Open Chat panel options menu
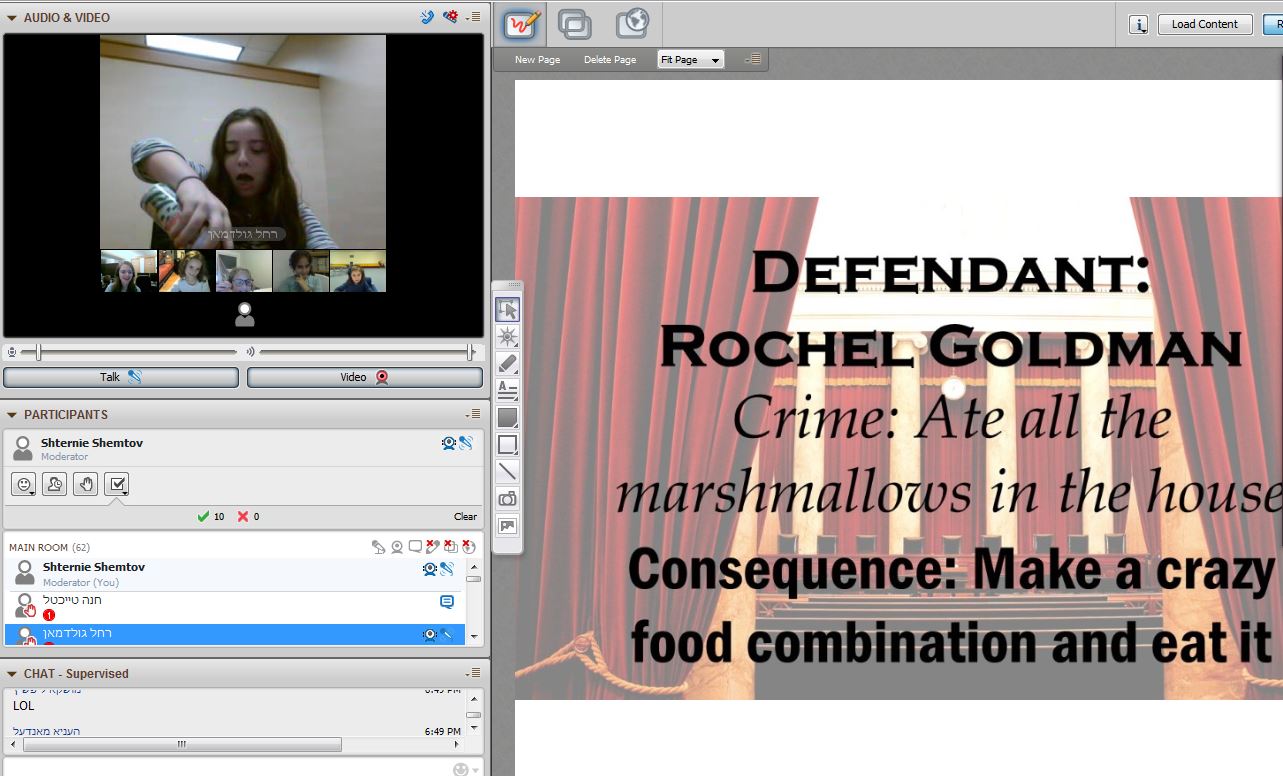This screenshot has width=1283, height=776. (474, 673)
